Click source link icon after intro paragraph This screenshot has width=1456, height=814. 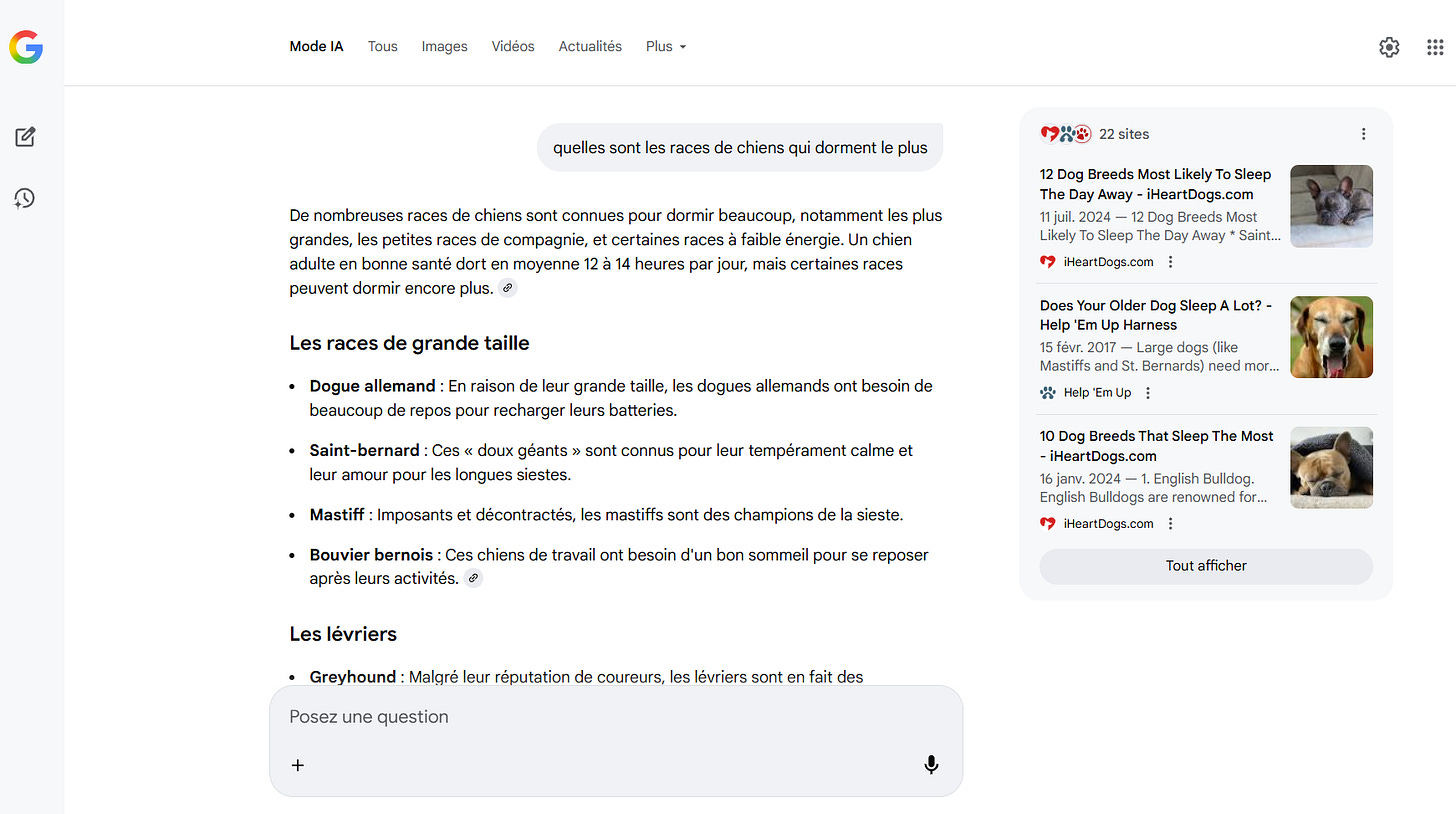[508, 288]
